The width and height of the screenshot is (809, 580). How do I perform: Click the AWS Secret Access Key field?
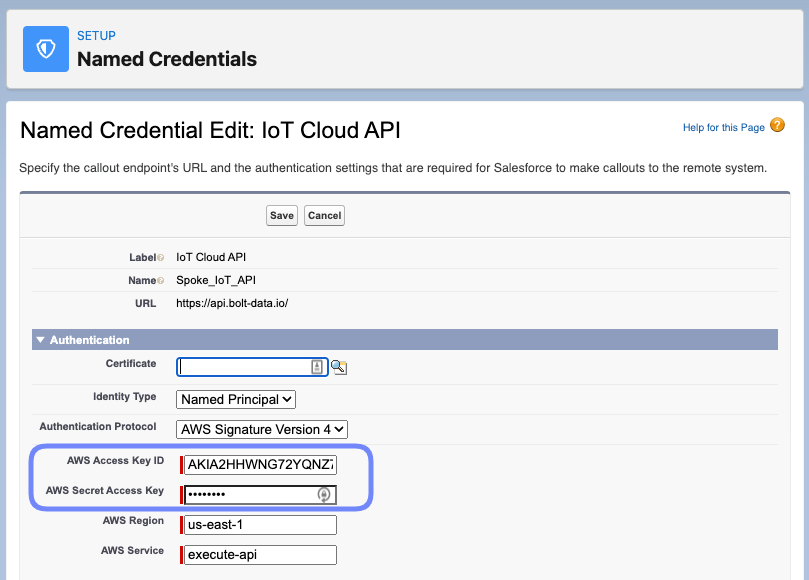[261, 494]
